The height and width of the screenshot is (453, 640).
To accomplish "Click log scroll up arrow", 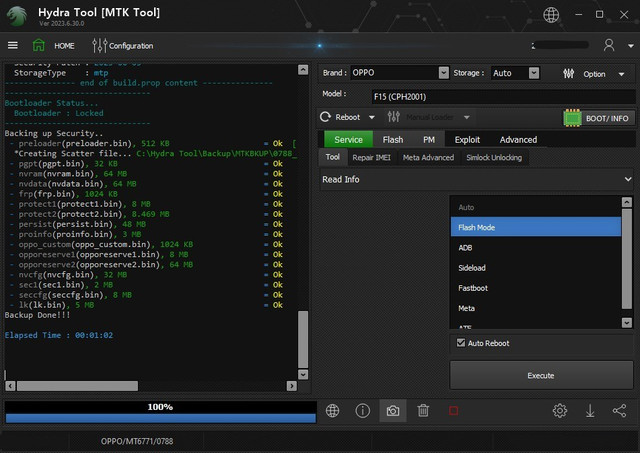I will (303, 70).
